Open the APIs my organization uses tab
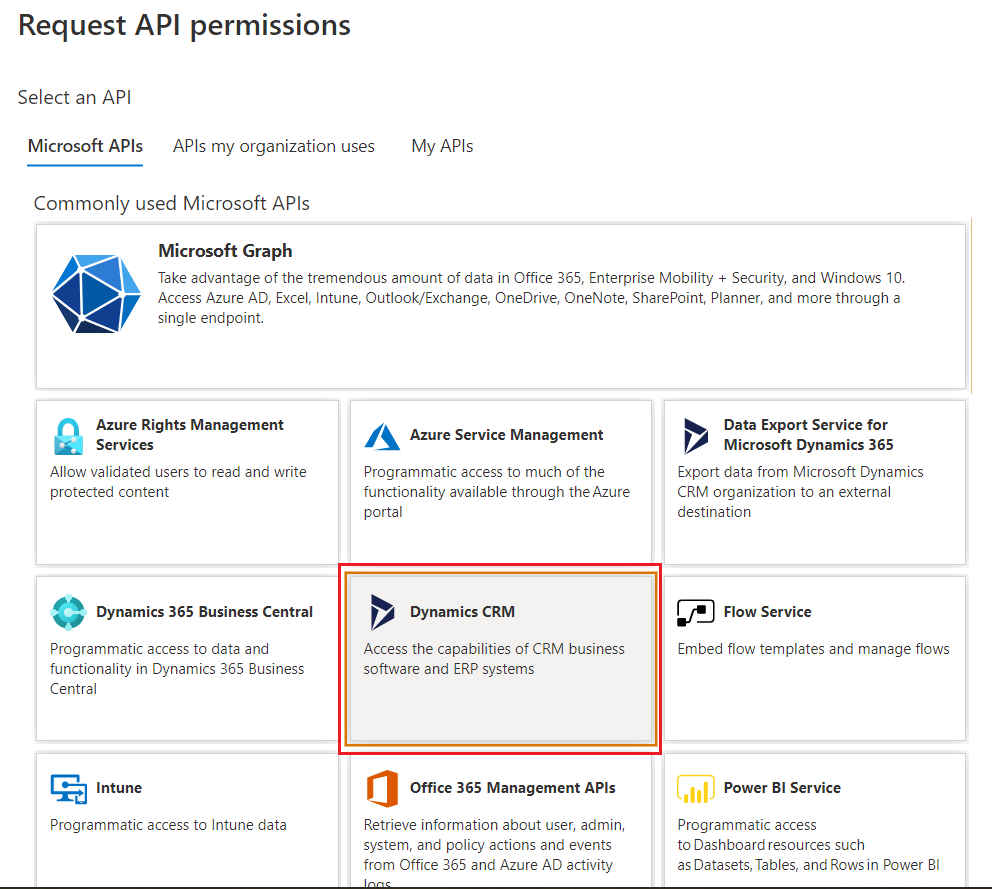The width and height of the screenshot is (992, 889). click(x=274, y=146)
